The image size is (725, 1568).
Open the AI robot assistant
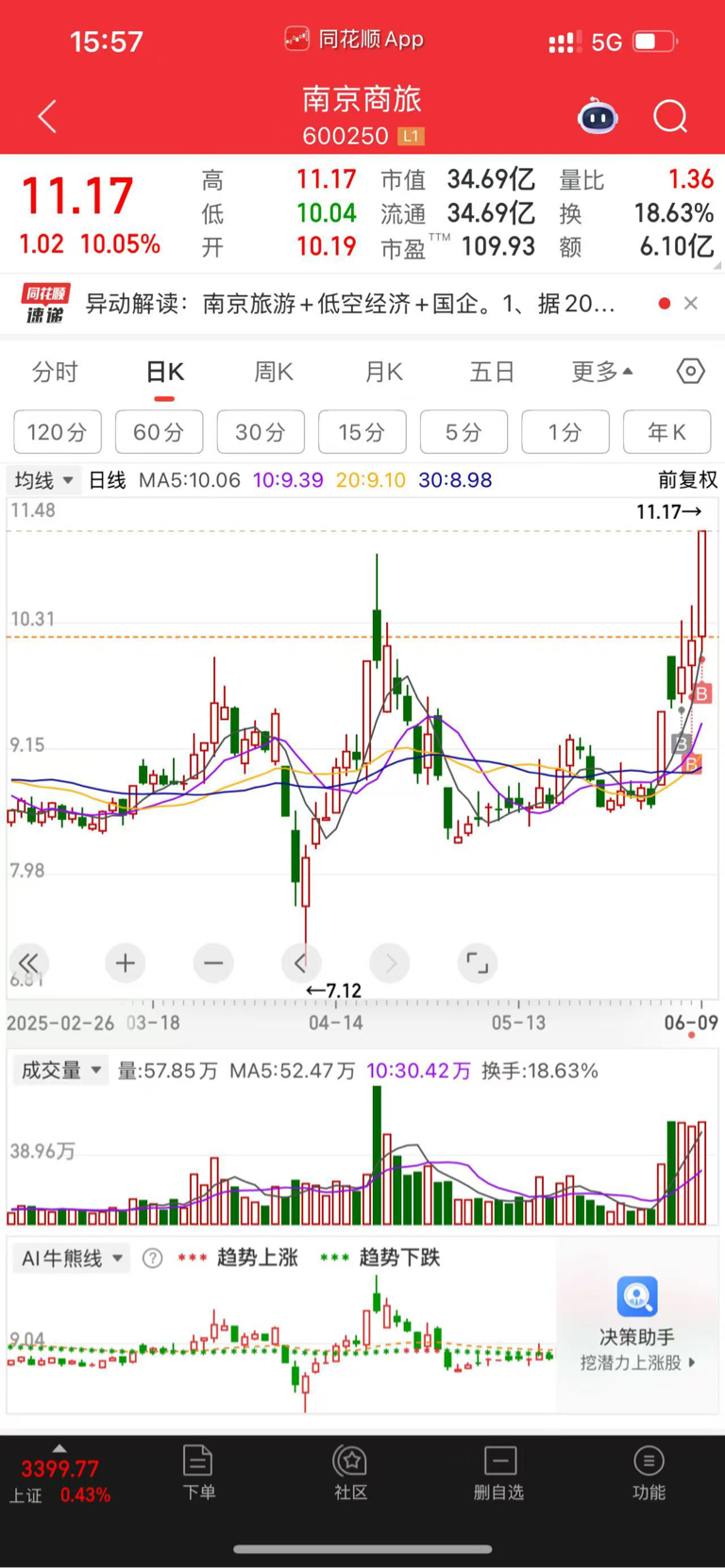point(598,116)
